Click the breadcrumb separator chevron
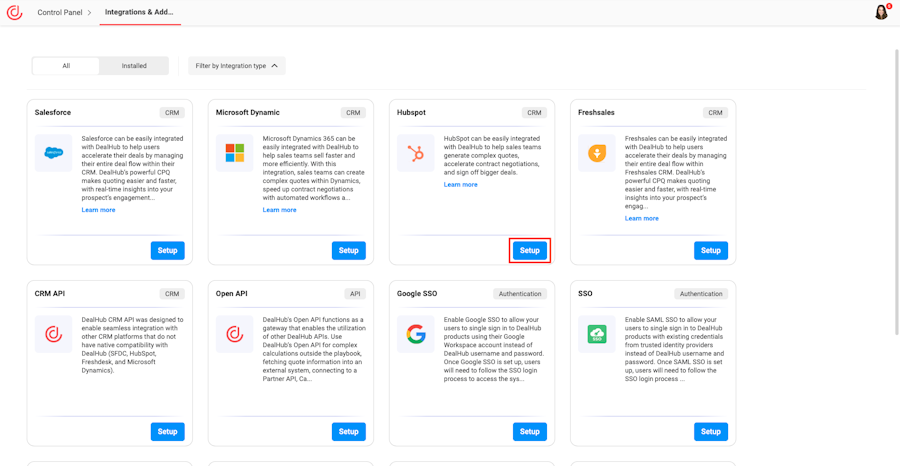 [90, 12]
